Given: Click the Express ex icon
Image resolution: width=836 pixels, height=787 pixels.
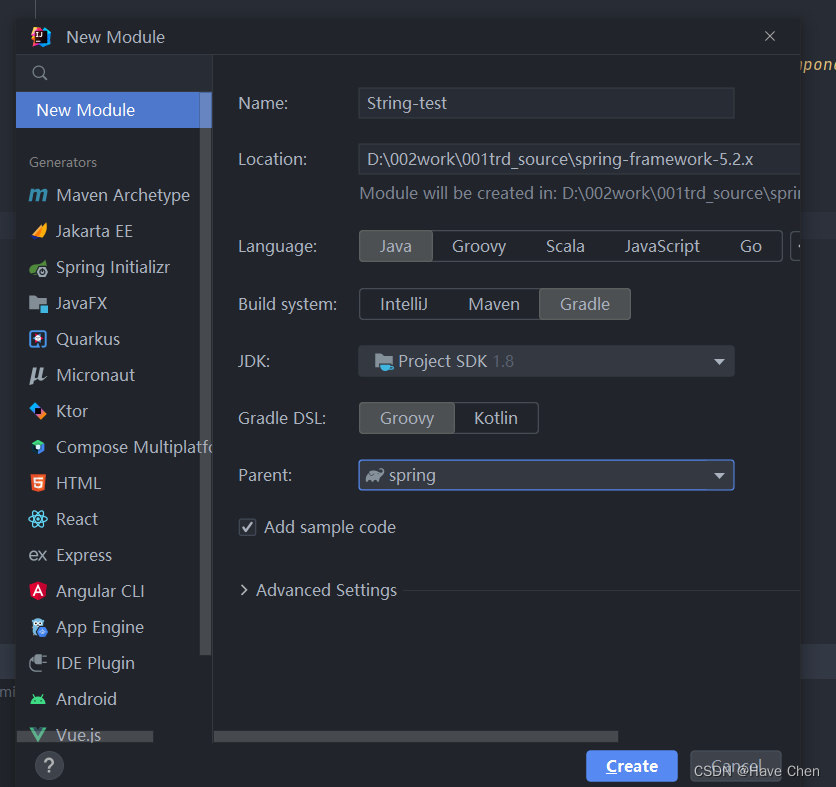Looking at the screenshot, I should pyautogui.click(x=38, y=555).
